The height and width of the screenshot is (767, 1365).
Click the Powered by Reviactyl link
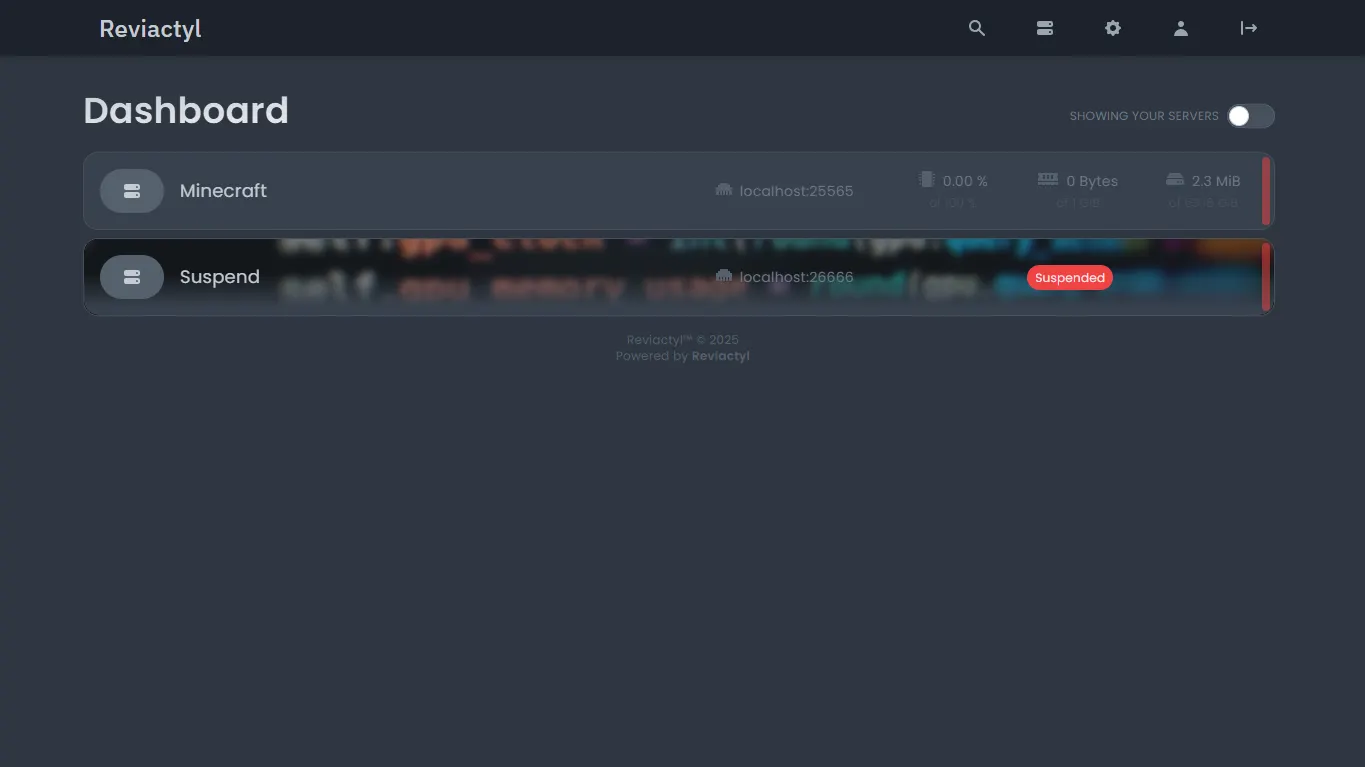(x=720, y=356)
